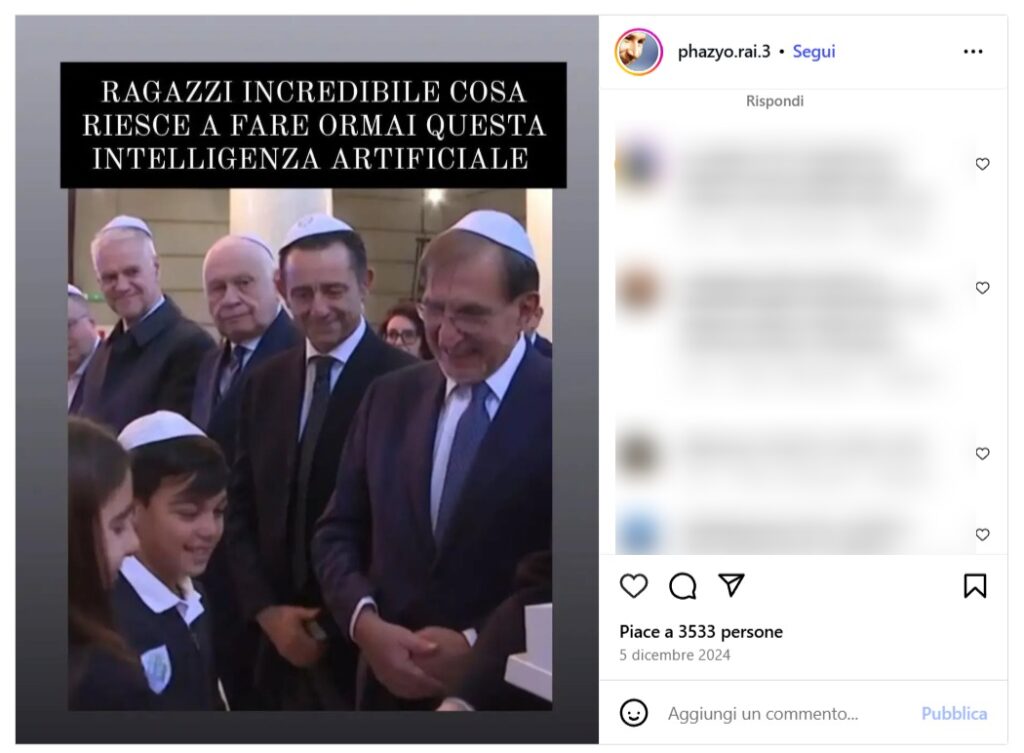Click phazyo.rai.3 profile avatar
1024x753 pixels.
pos(638,52)
